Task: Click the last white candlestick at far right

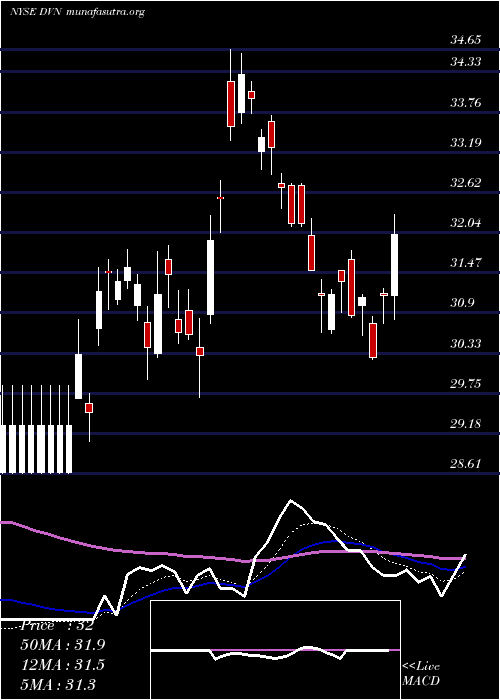Action: point(395,265)
